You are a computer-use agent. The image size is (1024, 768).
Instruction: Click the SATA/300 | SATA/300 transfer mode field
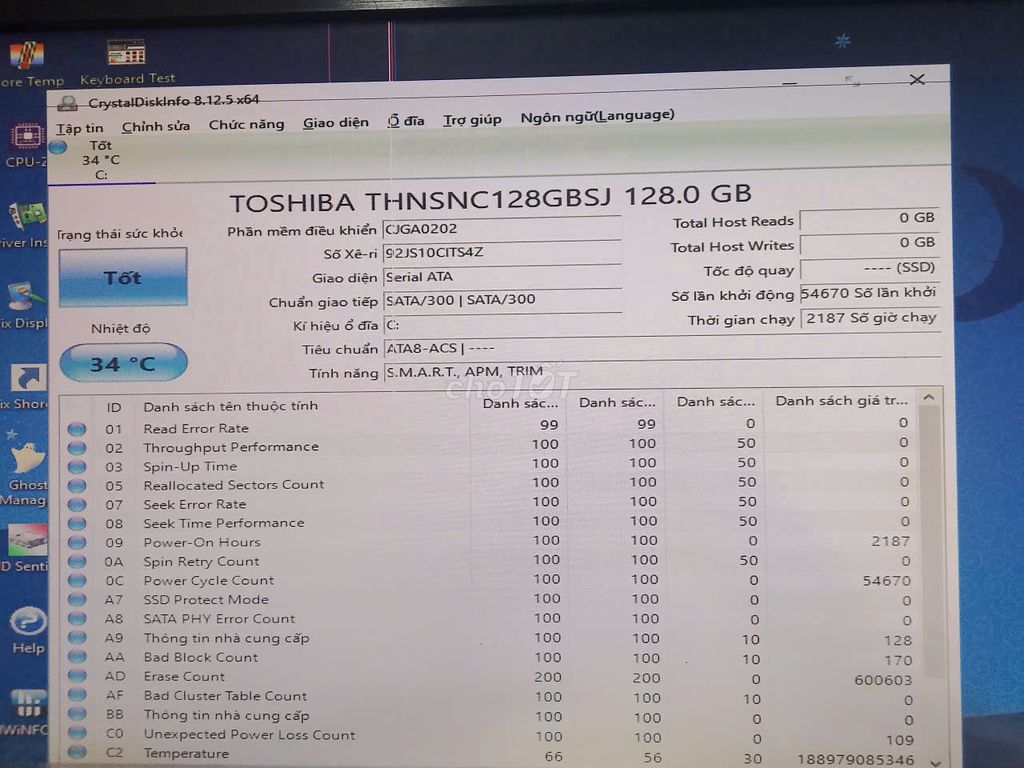point(502,300)
